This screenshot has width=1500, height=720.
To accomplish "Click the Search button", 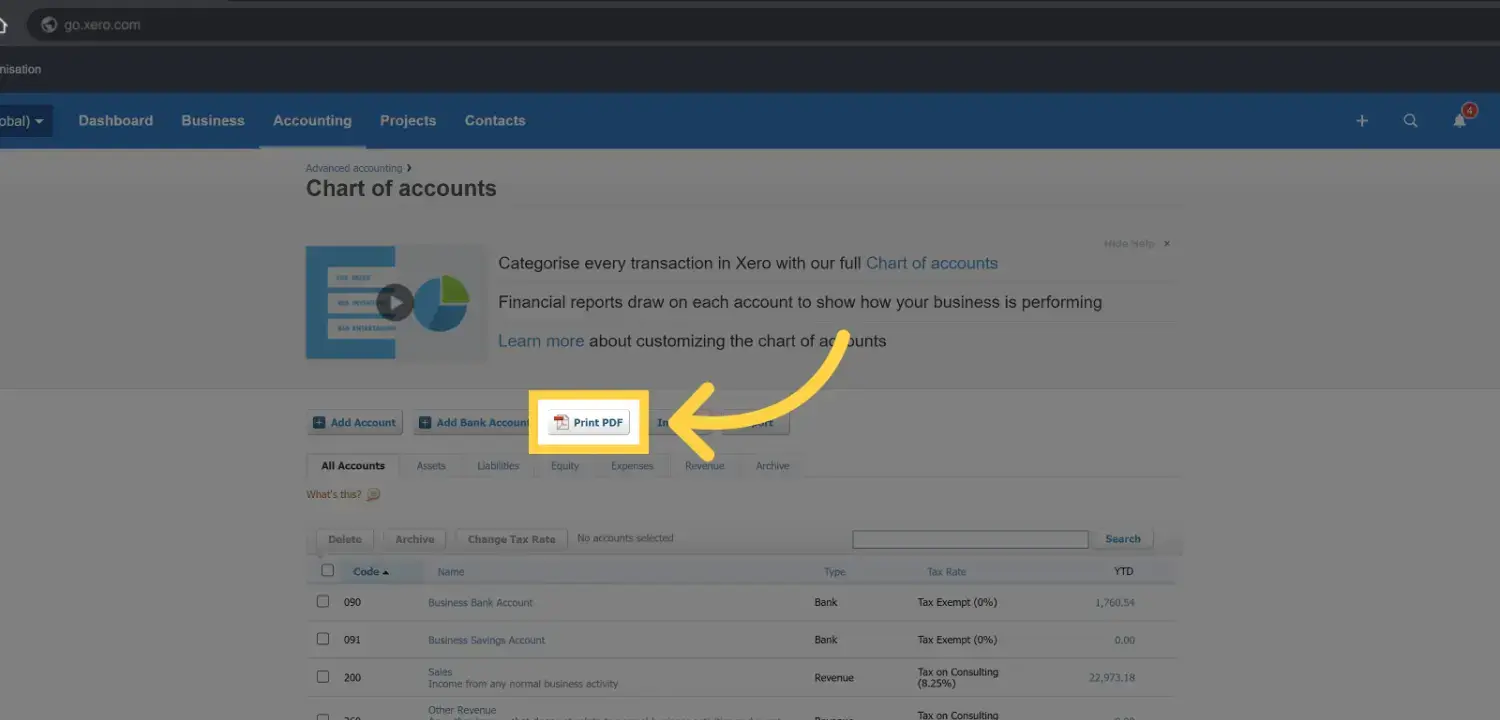I will (x=1123, y=539).
